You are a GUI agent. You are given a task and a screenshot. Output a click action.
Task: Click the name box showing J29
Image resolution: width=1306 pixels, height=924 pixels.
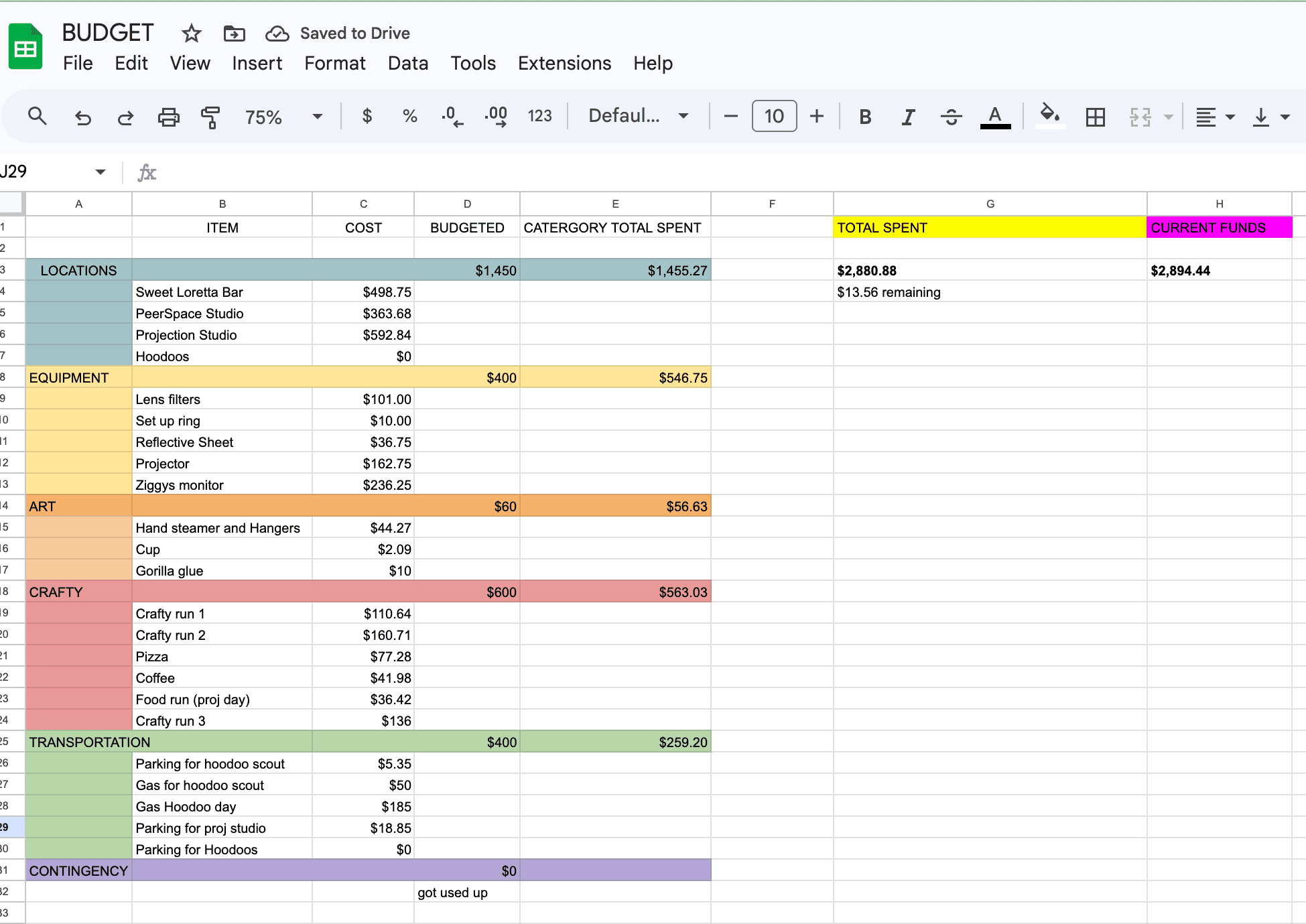(x=44, y=172)
